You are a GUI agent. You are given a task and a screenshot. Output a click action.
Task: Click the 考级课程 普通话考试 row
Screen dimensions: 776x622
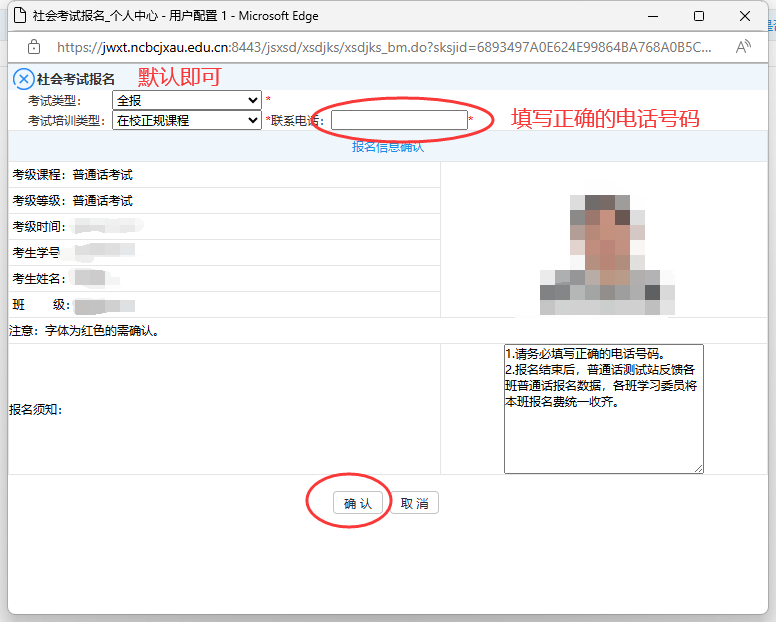pos(102,175)
